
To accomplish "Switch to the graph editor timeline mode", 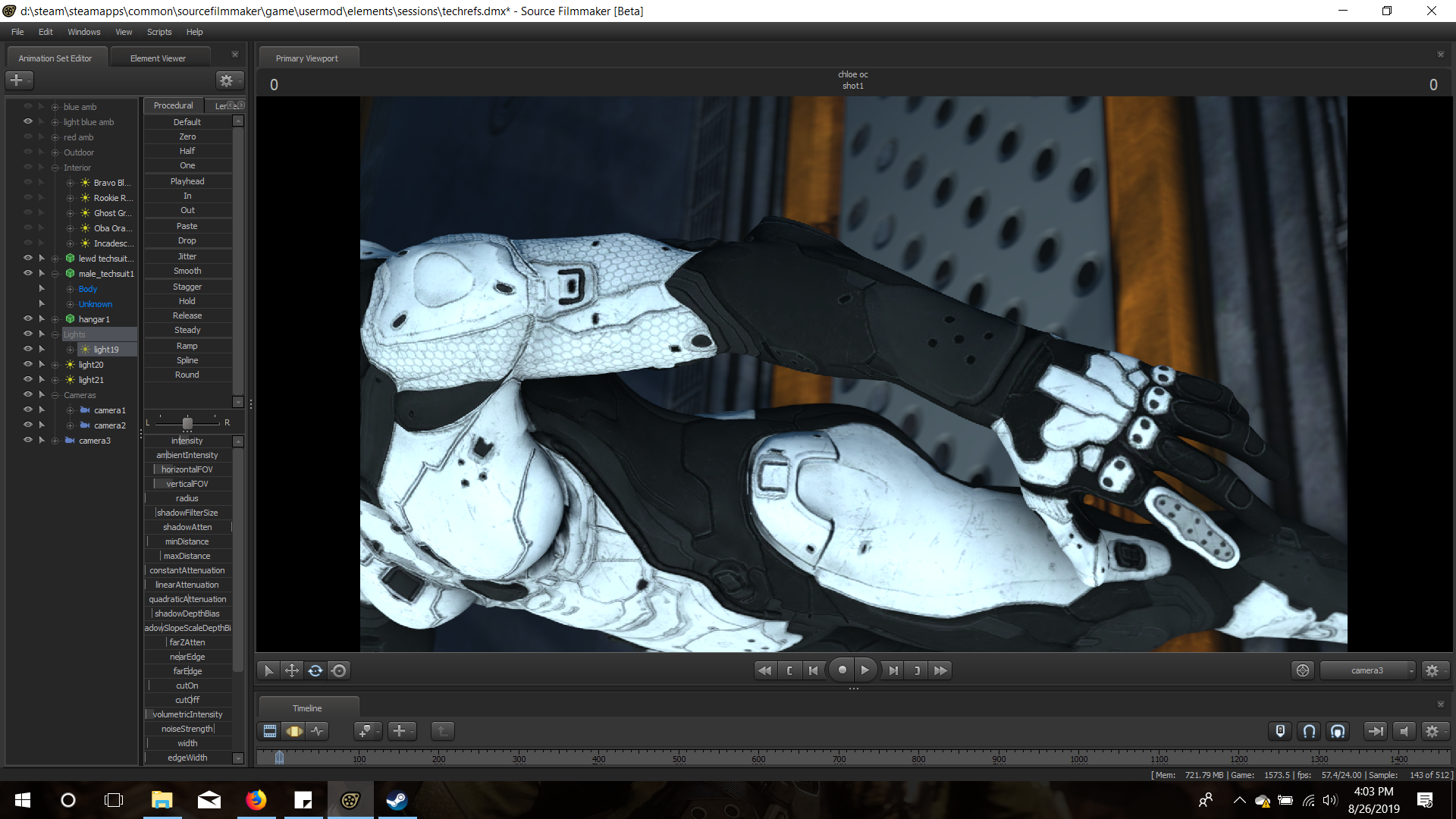I will click(318, 731).
